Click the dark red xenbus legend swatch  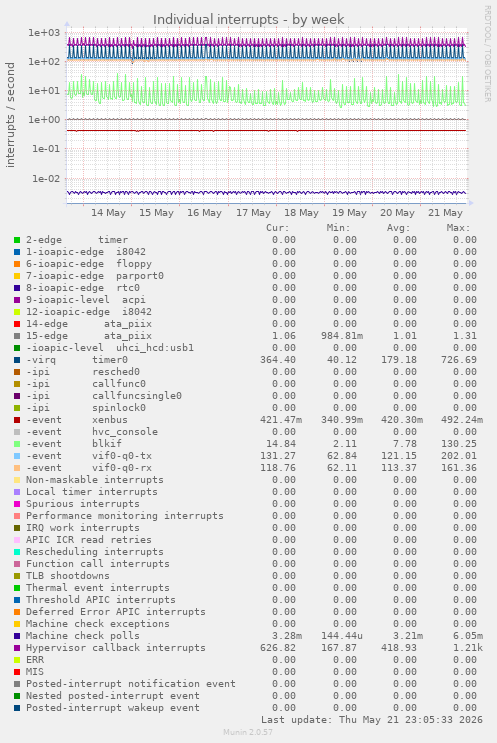click(17, 420)
